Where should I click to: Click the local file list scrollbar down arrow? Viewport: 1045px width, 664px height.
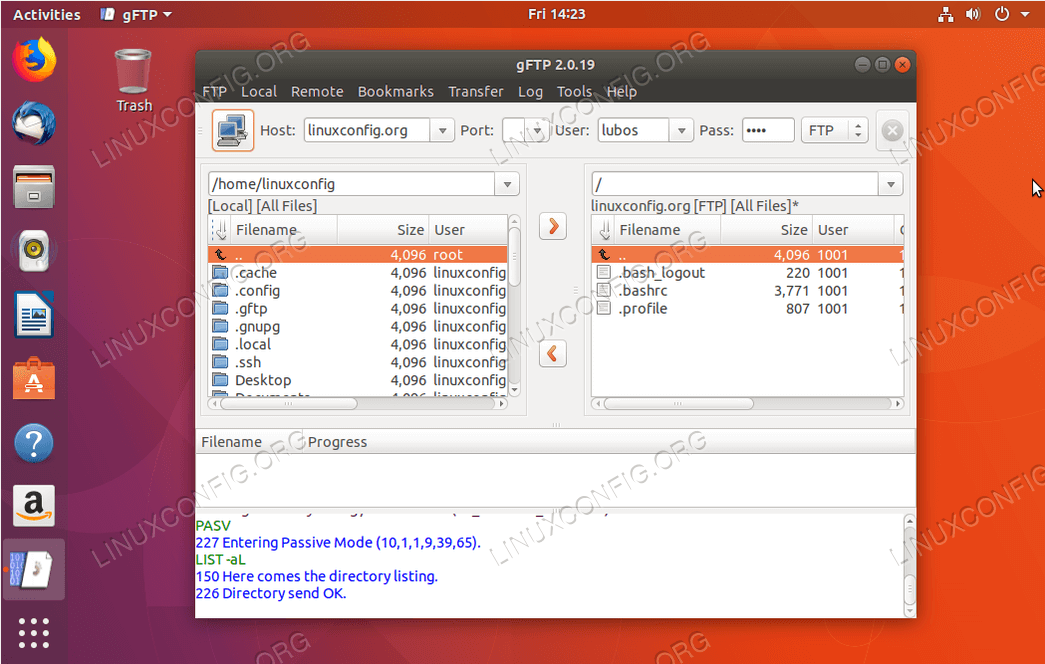pyautogui.click(x=514, y=391)
